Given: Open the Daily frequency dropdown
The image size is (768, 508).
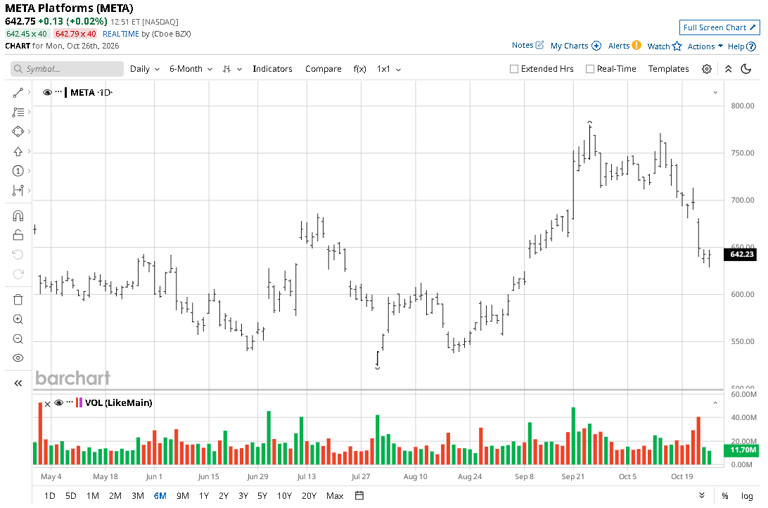Looking at the screenshot, I should [x=145, y=69].
